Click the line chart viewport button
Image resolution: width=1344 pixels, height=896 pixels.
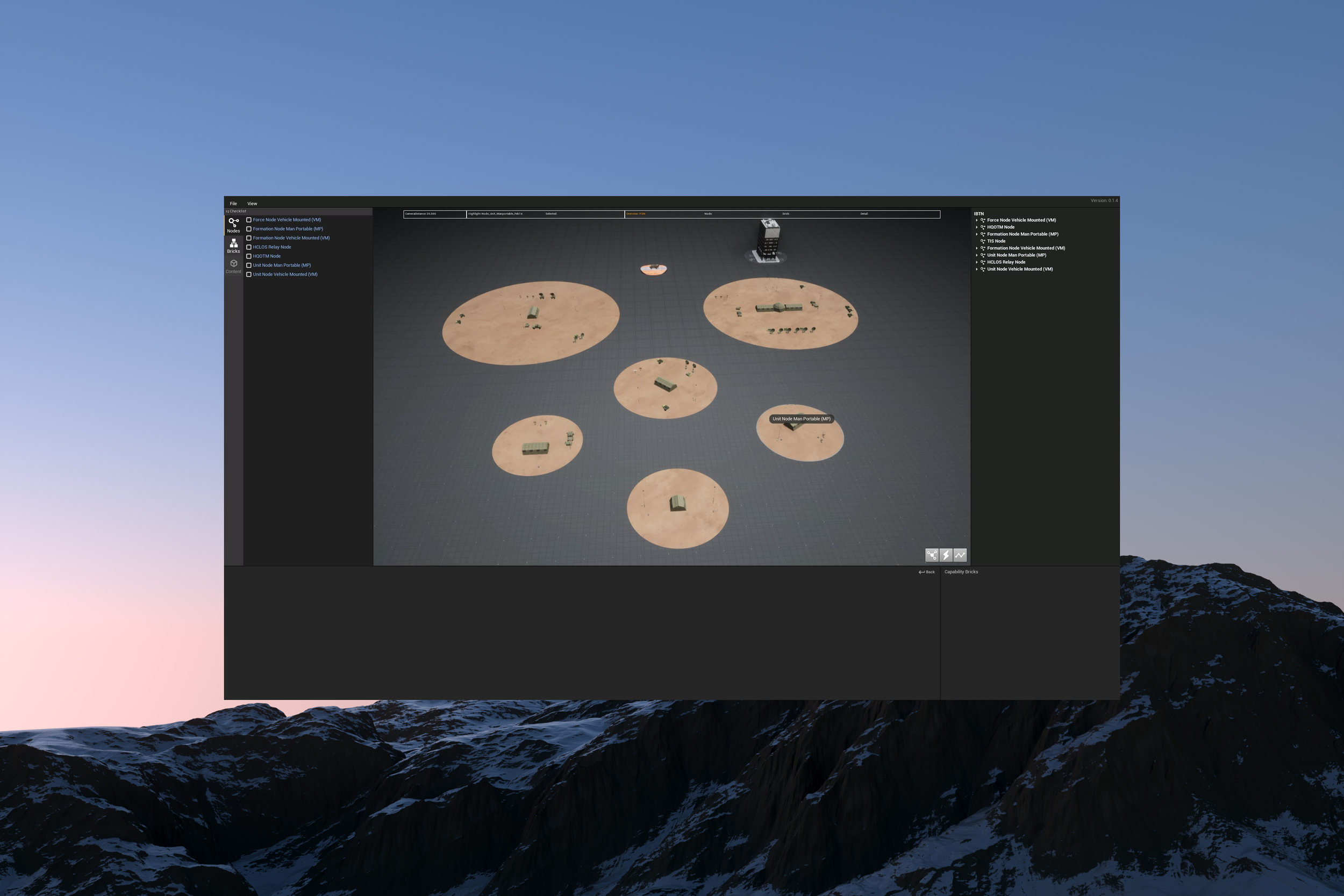tap(960, 555)
